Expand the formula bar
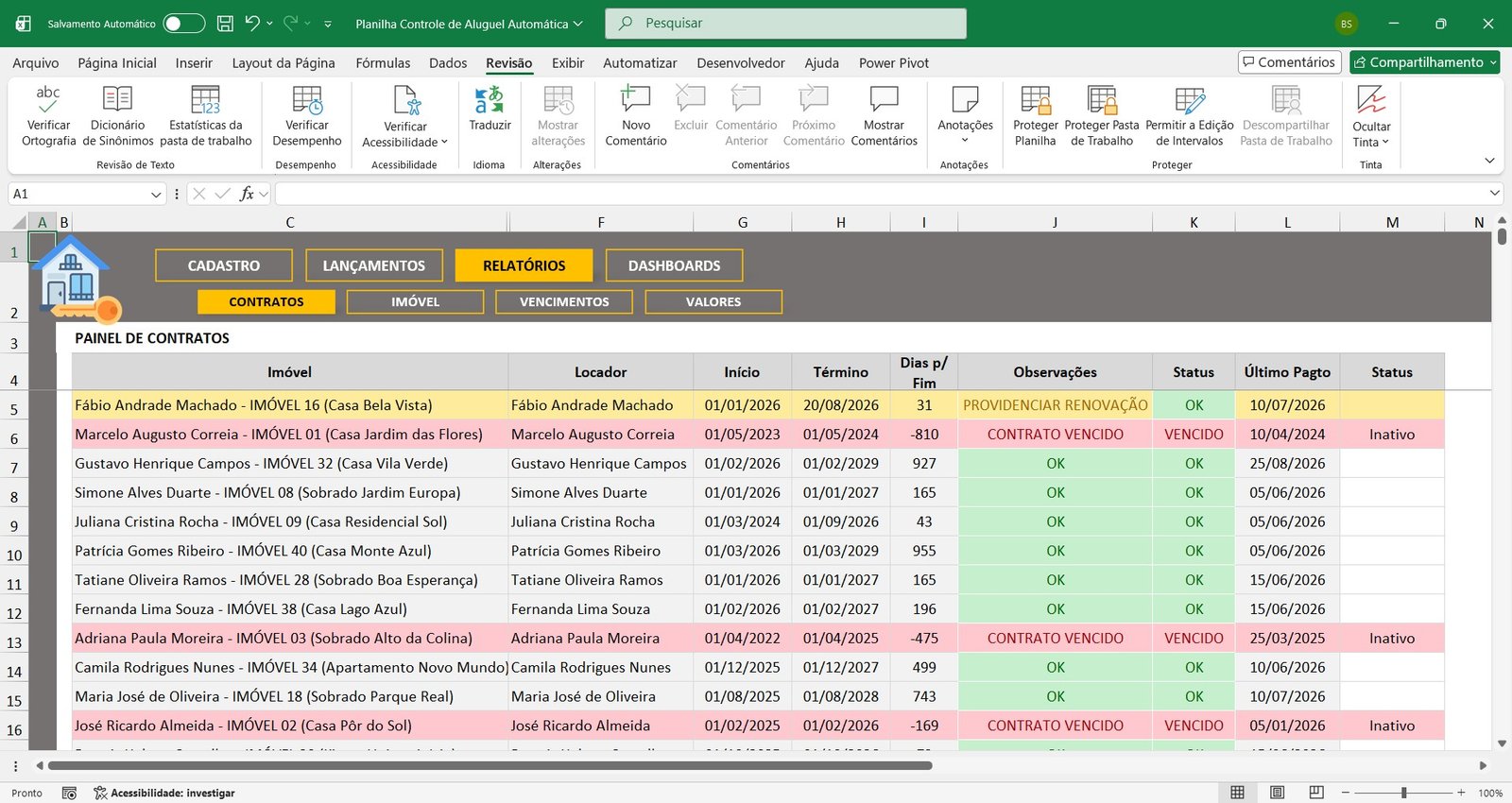Viewport: 1512px width, 803px height. pyautogui.click(x=1494, y=193)
